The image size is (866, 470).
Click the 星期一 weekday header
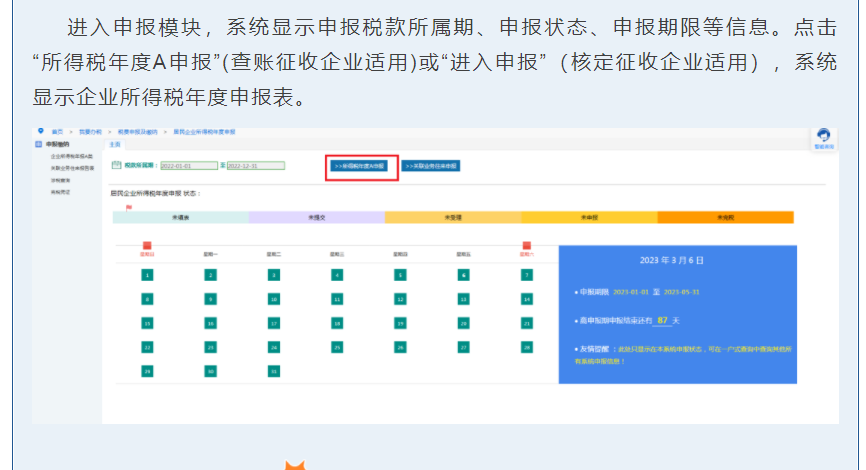[210, 255]
